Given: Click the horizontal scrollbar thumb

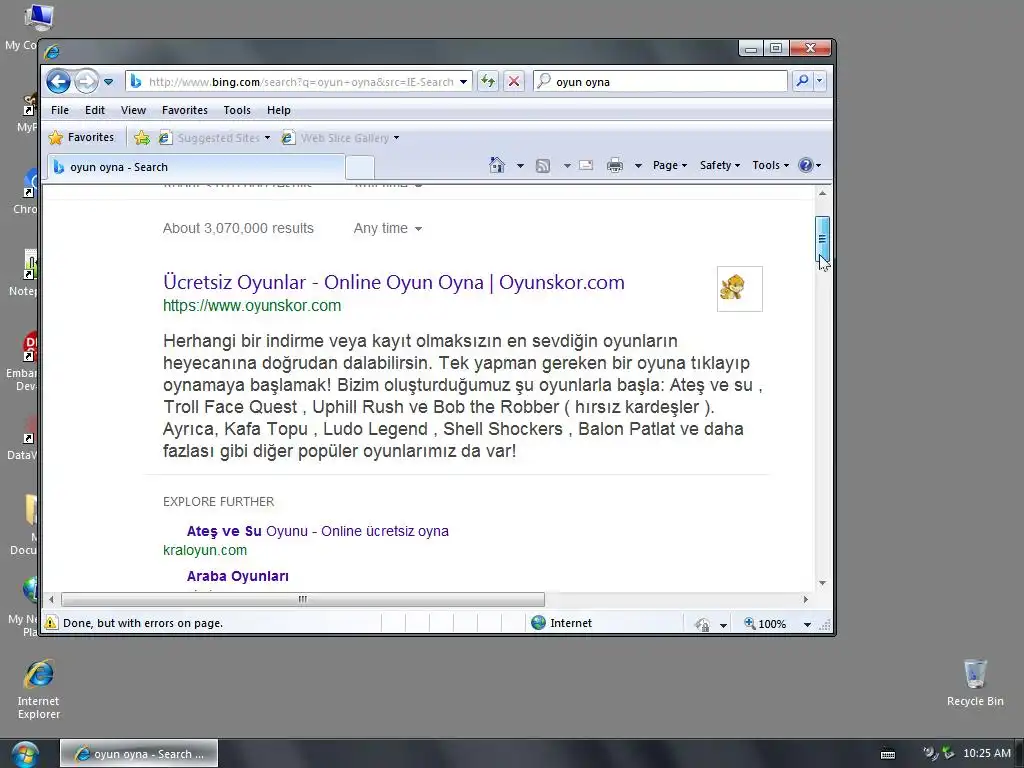Looking at the screenshot, I should point(302,599).
